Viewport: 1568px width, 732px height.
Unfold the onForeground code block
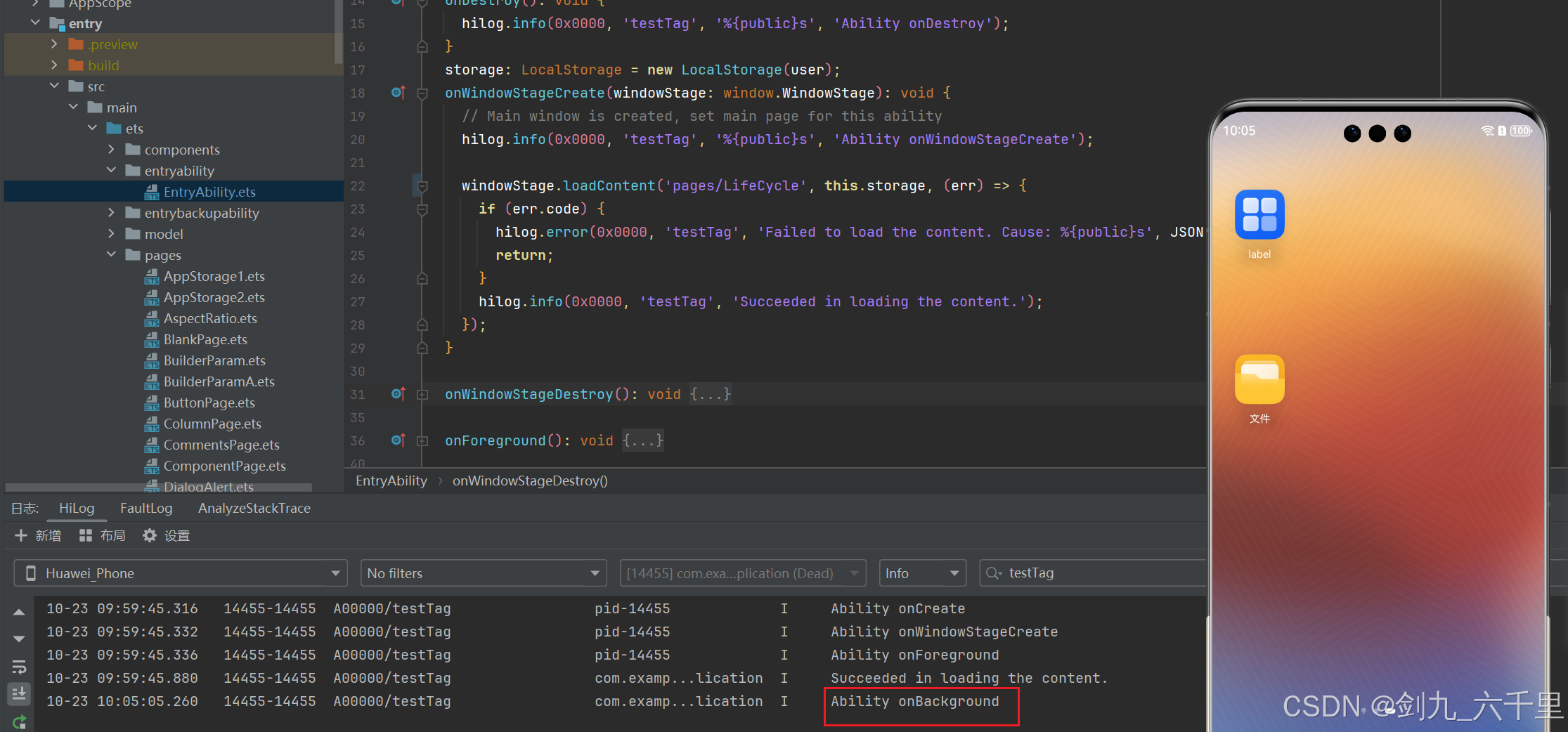coord(422,441)
